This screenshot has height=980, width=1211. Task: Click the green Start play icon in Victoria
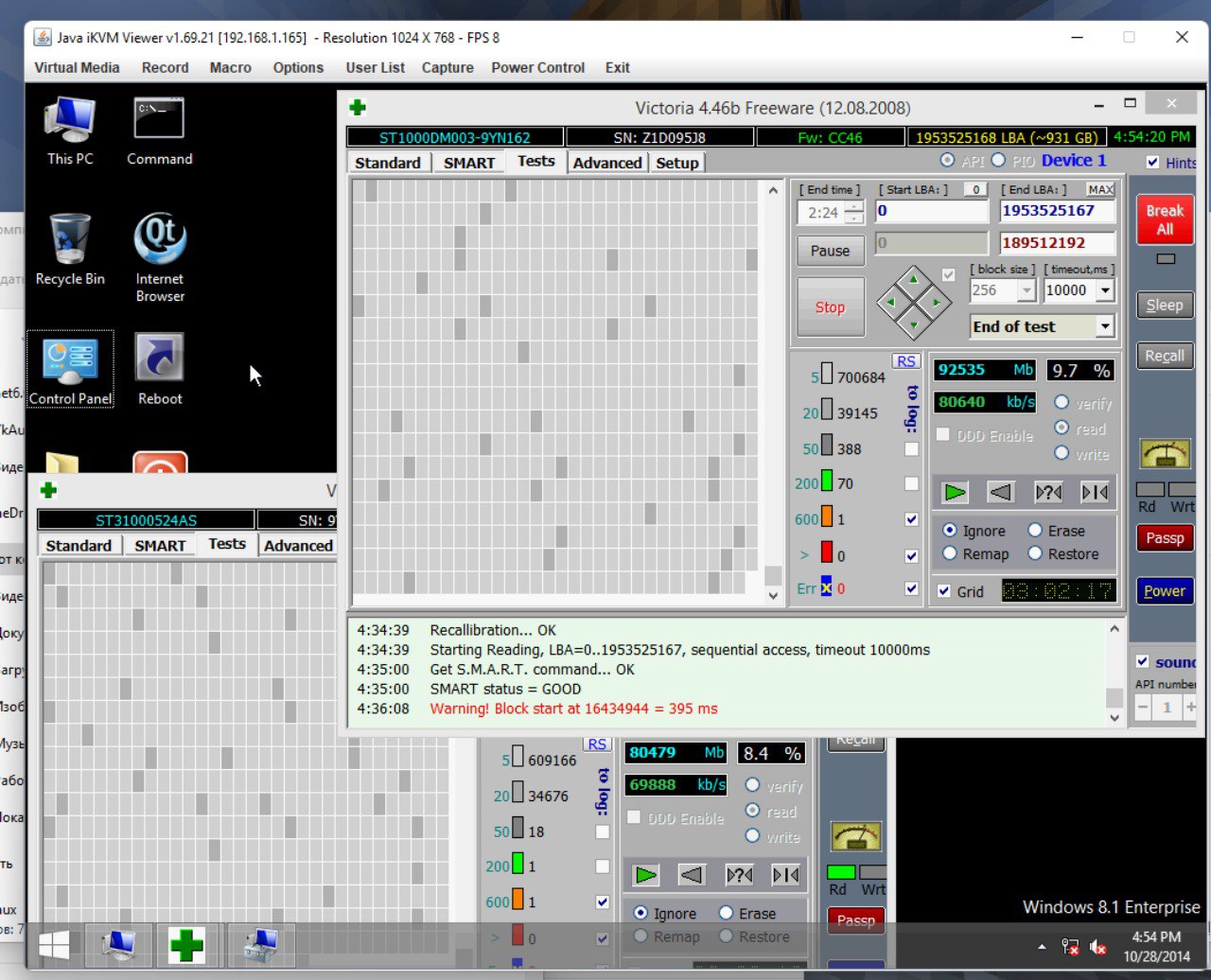pyautogui.click(x=956, y=492)
